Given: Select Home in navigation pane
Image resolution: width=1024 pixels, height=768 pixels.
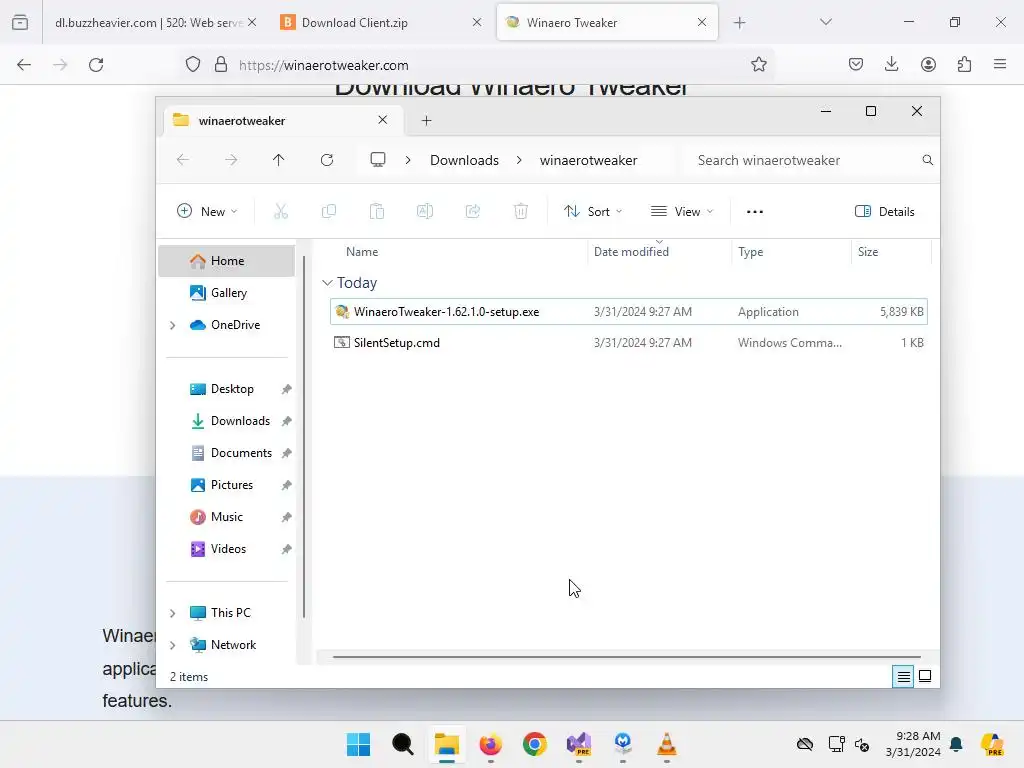Looking at the screenshot, I should pyautogui.click(x=227, y=261).
